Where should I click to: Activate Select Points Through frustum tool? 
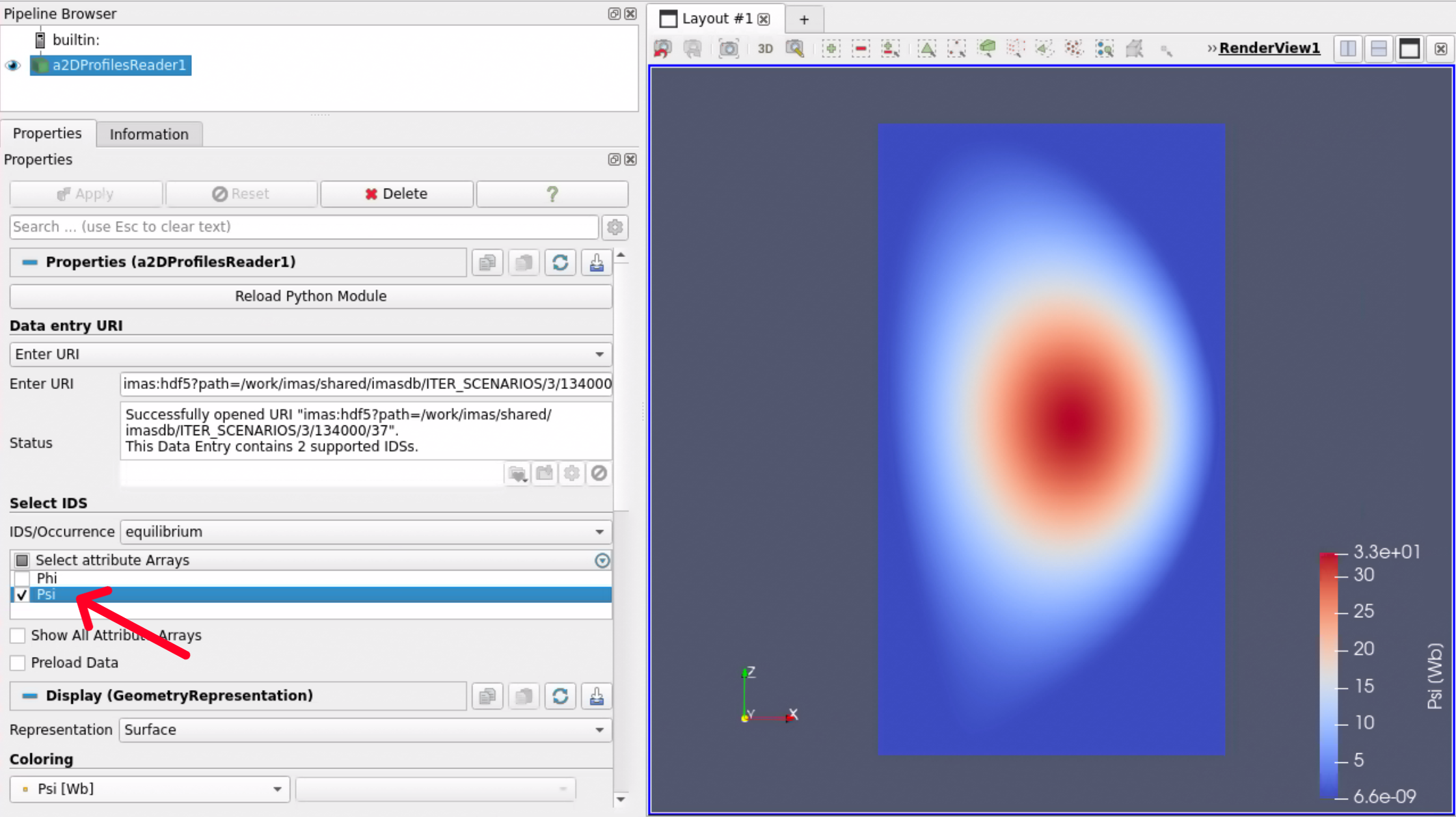(x=1016, y=48)
